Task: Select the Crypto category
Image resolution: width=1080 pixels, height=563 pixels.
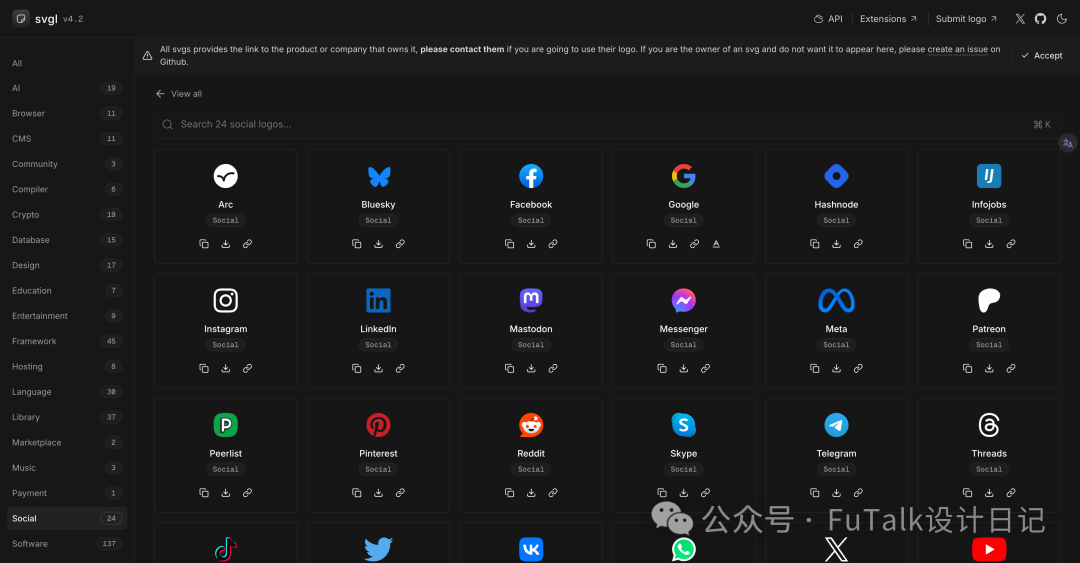Action: click(x=67, y=214)
